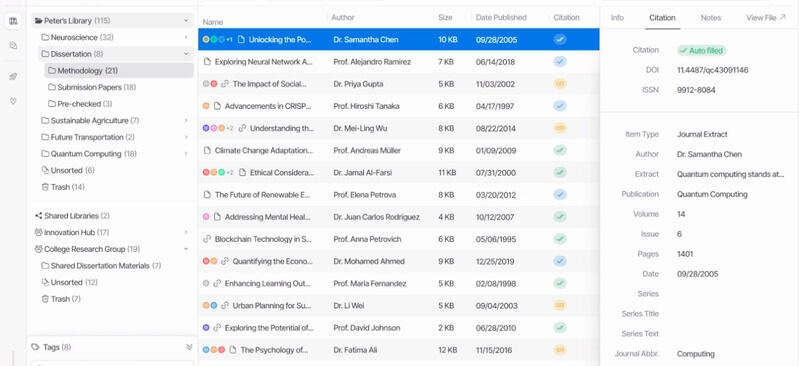This screenshot has width=799, height=366.
Task: Select the Citation tab in details panel
Action: coord(662,17)
